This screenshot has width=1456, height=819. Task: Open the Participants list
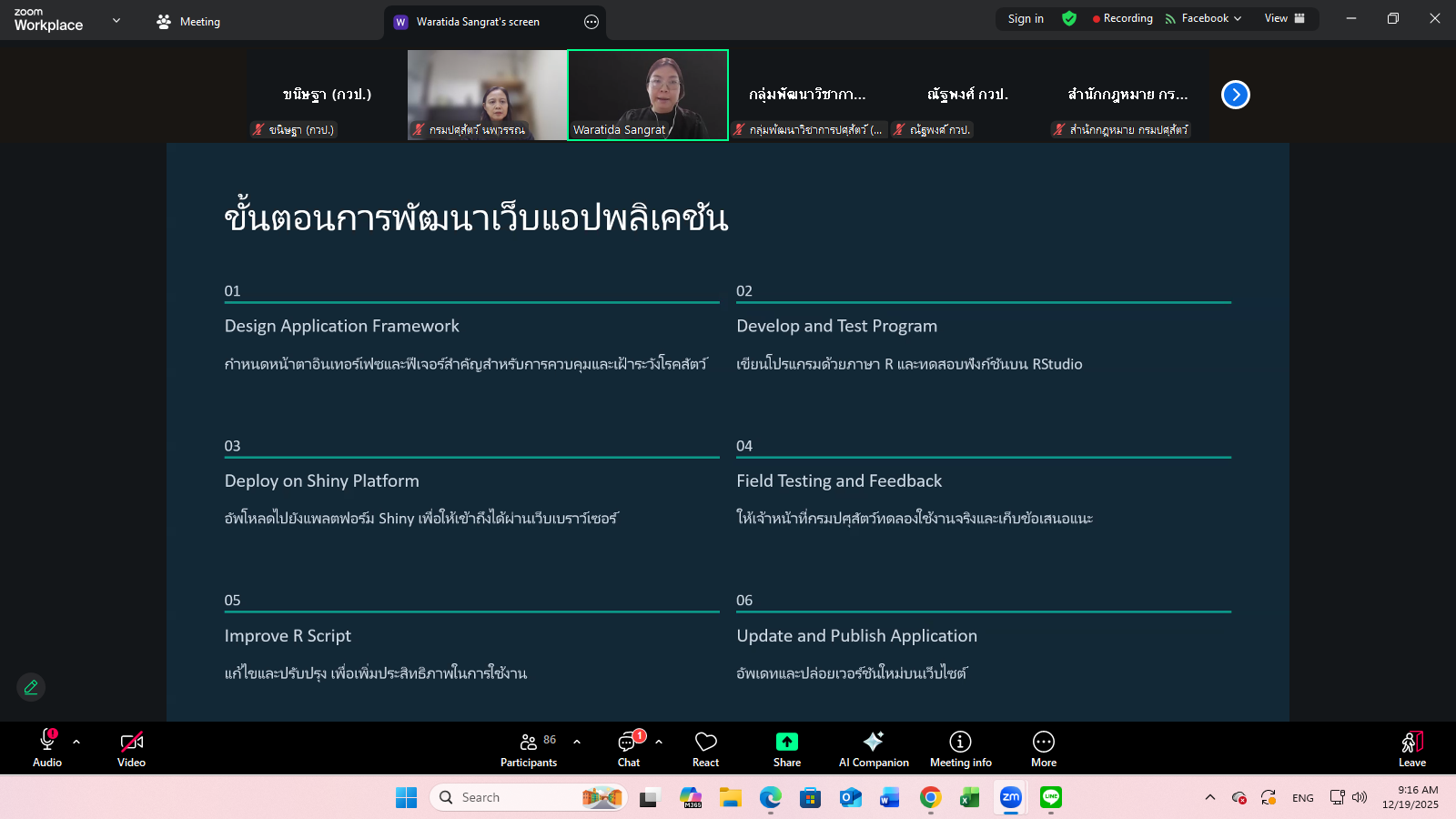(x=528, y=749)
